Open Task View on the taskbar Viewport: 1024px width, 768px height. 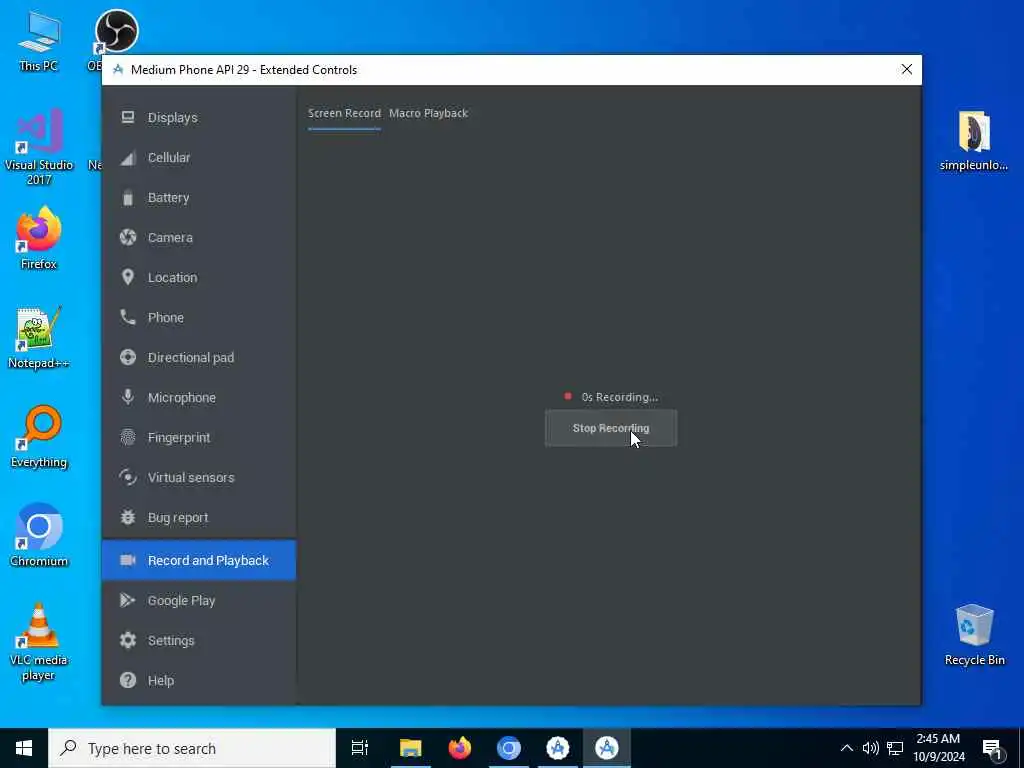point(360,748)
